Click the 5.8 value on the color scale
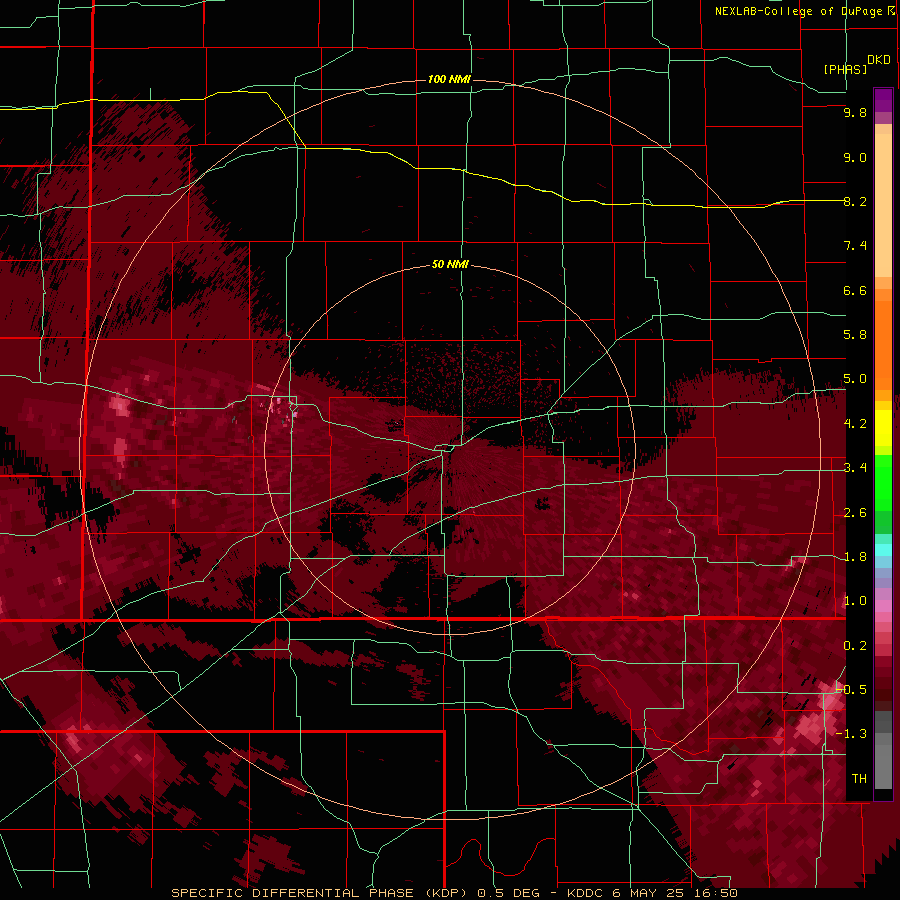This screenshot has height=900, width=900. 855,335
